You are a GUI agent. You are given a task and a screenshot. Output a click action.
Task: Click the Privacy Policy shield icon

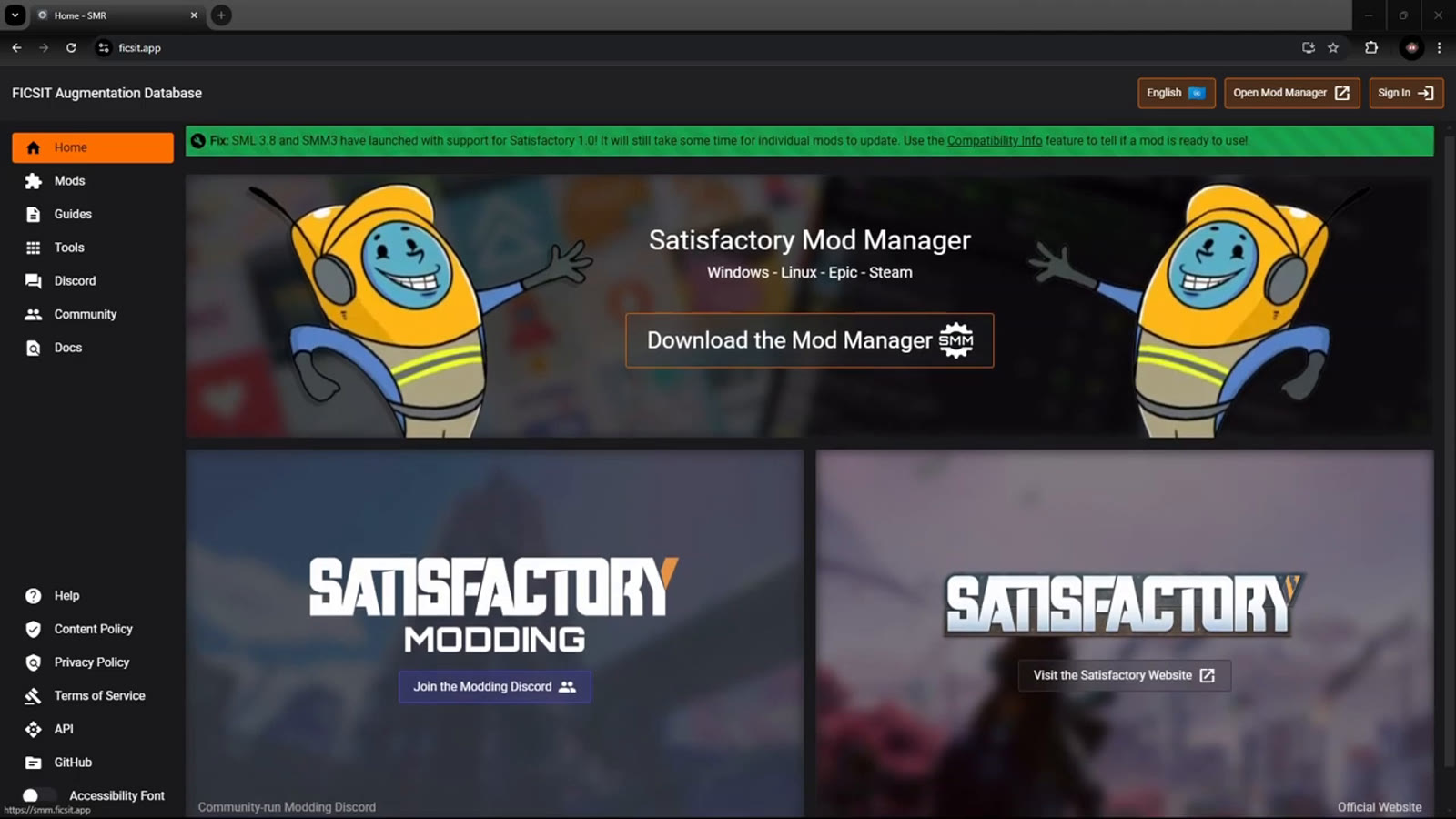[34, 662]
